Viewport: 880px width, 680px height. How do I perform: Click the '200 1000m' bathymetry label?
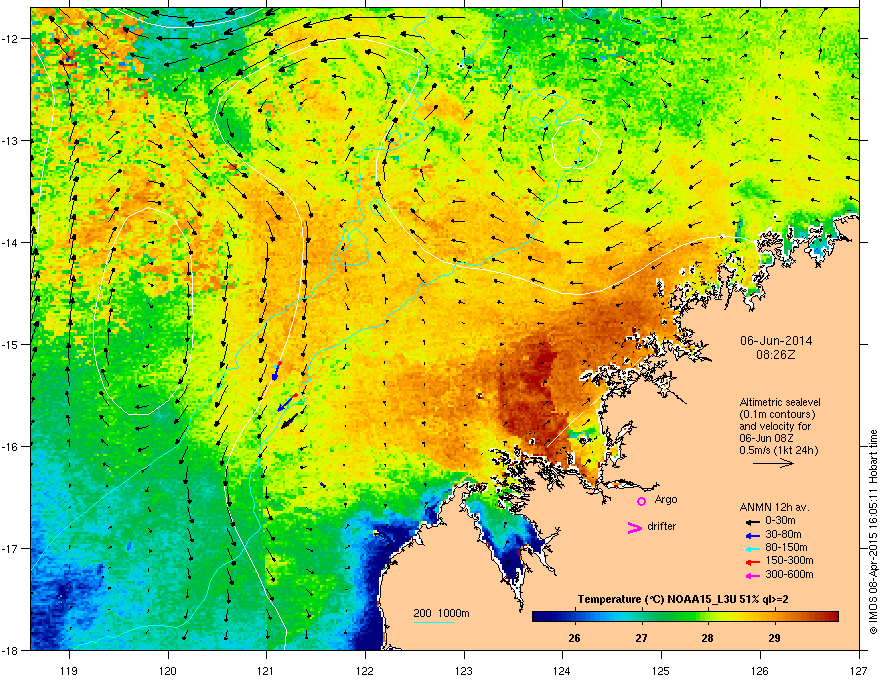[441, 613]
